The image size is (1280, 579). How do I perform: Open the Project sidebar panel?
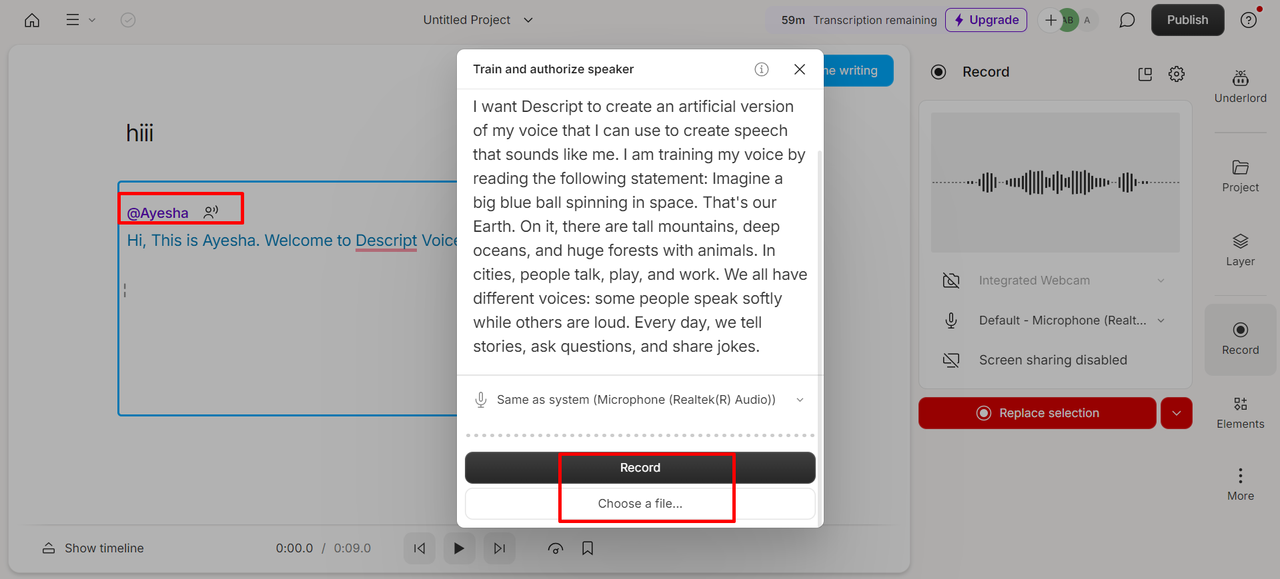1240,176
